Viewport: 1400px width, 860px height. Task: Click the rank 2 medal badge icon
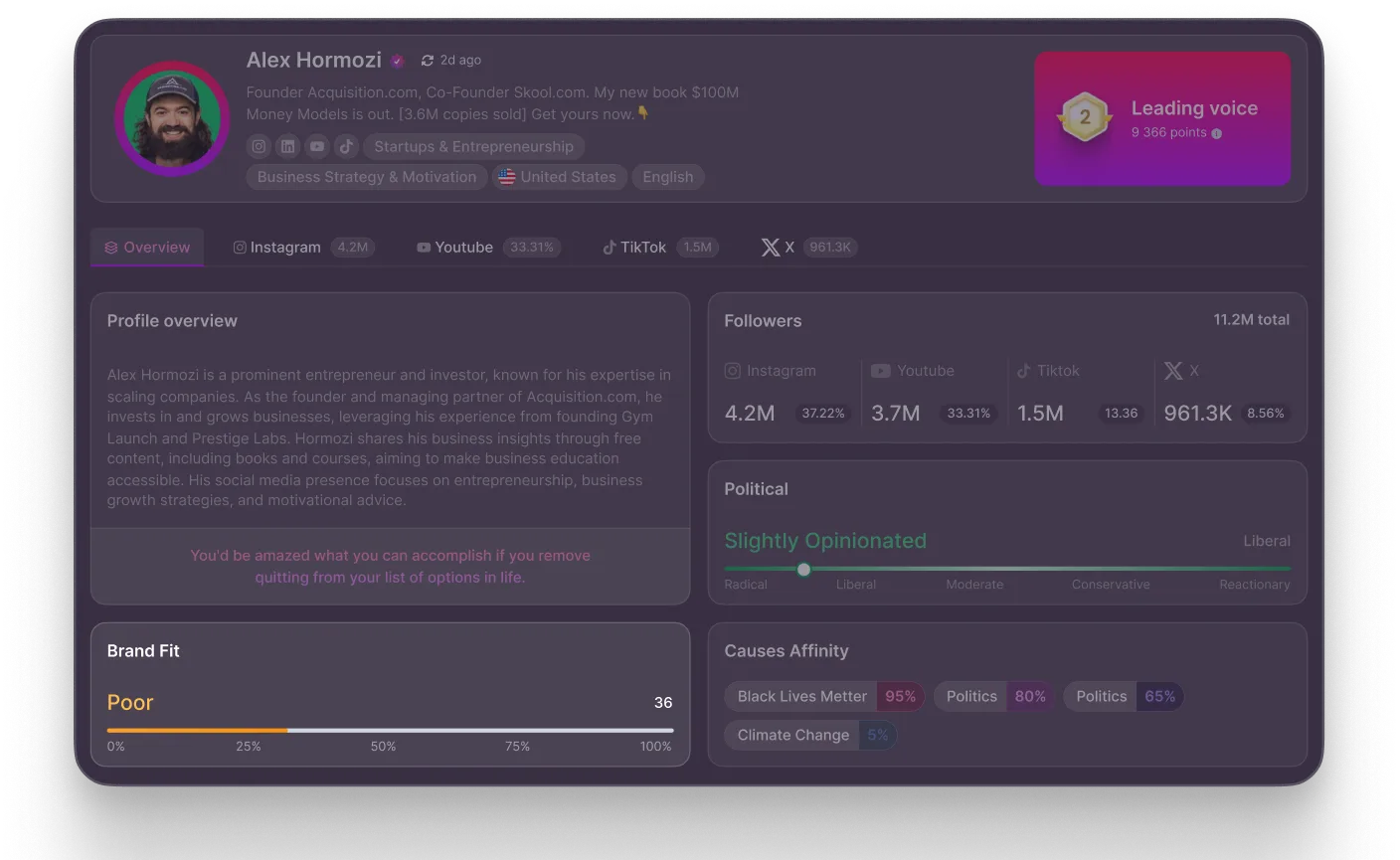click(x=1085, y=117)
